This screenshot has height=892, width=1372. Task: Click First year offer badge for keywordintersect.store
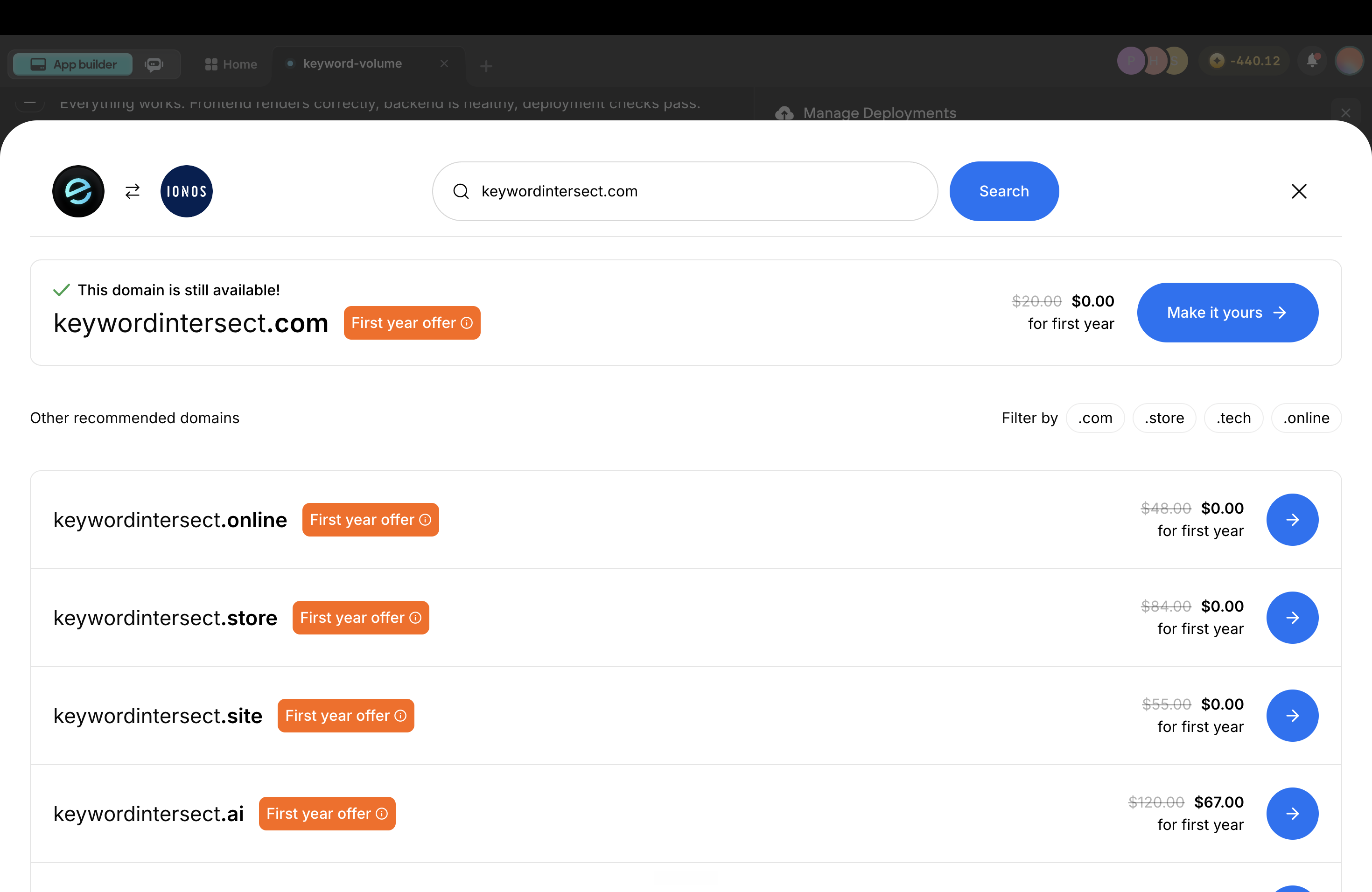361,618
